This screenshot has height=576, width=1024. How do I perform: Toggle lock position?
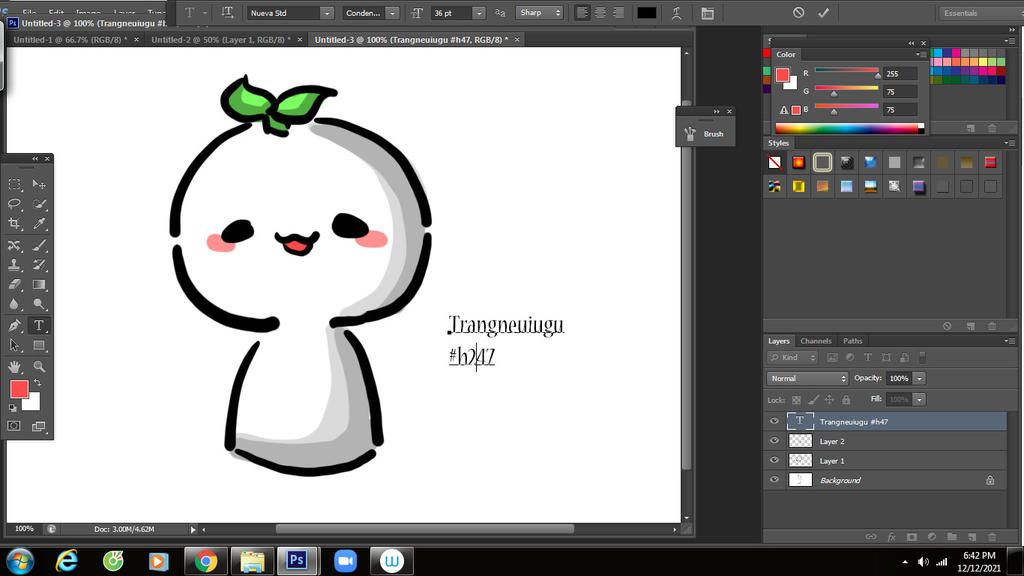point(829,400)
